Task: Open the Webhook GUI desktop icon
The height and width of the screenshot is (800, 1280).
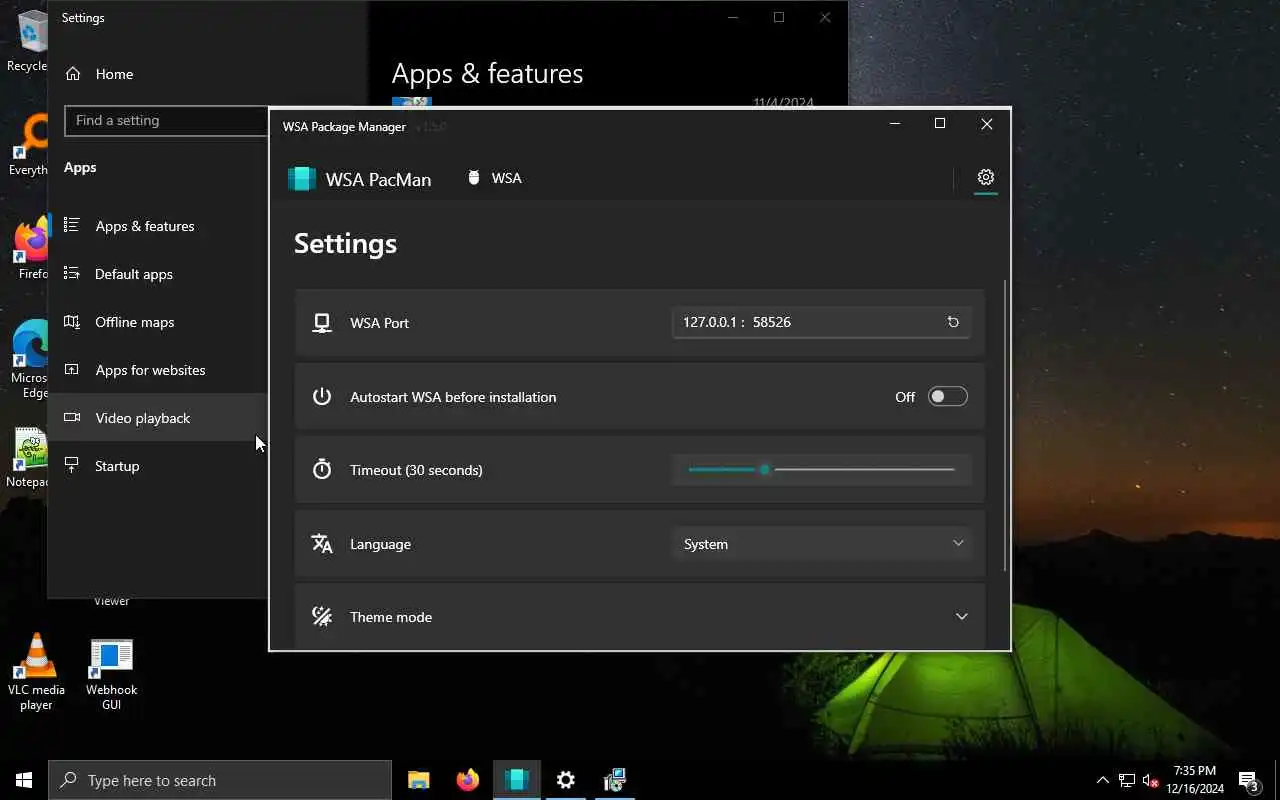Action: [x=111, y=675]
